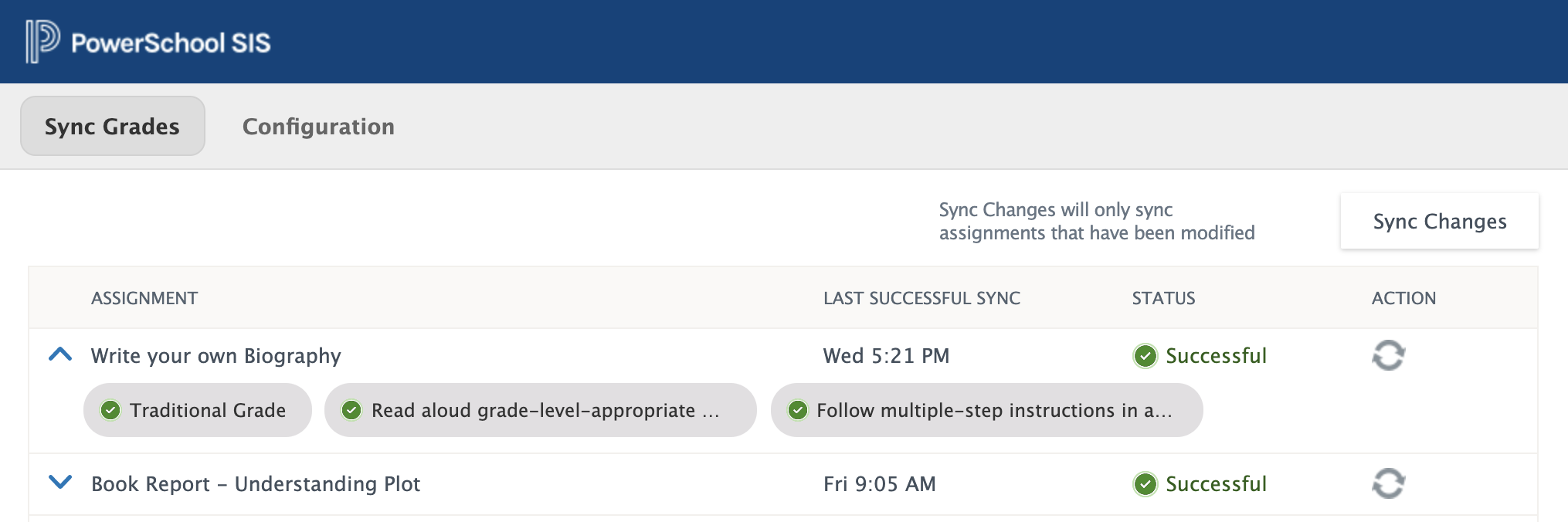This screenshot has height=522, width=1568.
Task: Click the PowerSchool SIS logo icon
Action: (x=42, y=41)
